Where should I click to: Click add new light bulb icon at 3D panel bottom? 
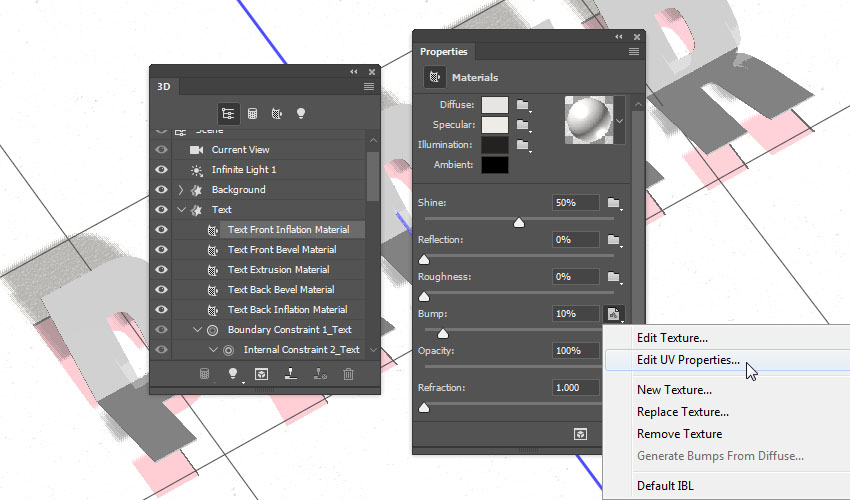point(233,374)
